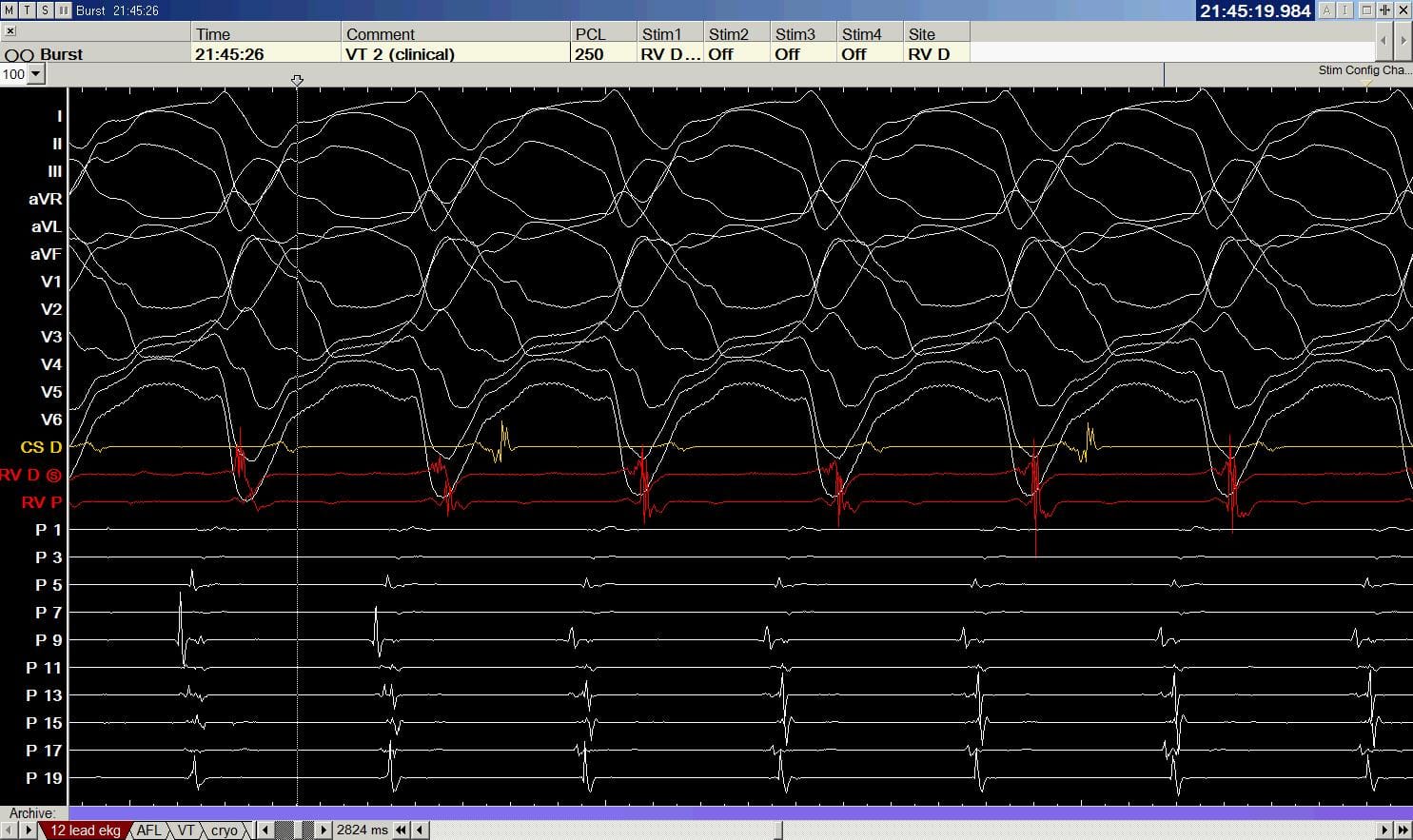Image resolution: width=1413 pixels, height=840 pixels.
Task: Click the Stim1 value RV D
Action: pyautogui.click(x=670, y=54)
